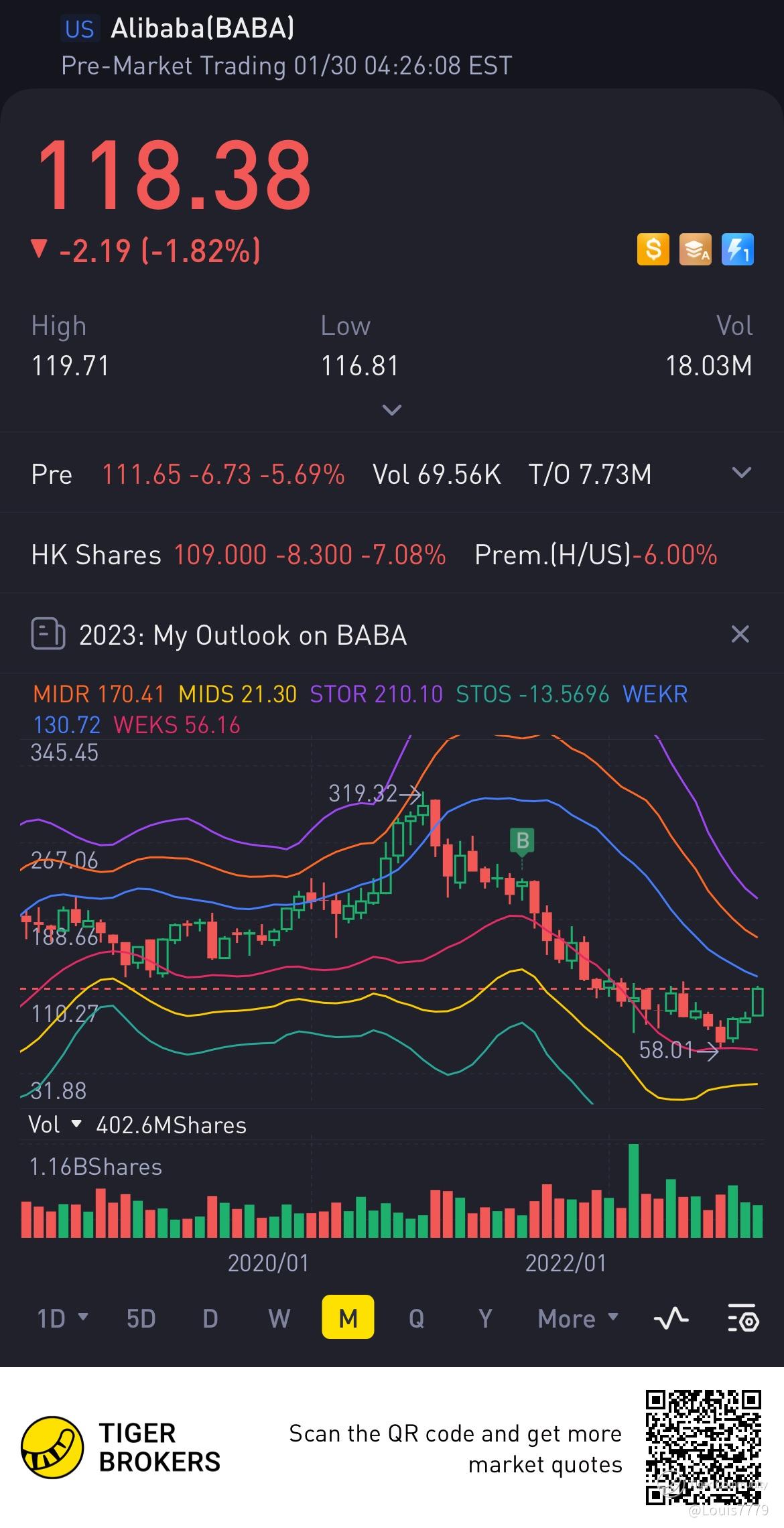
Task: Expand quote details chevron below Low
Action: pyautogui.click(x=391, y=409)
